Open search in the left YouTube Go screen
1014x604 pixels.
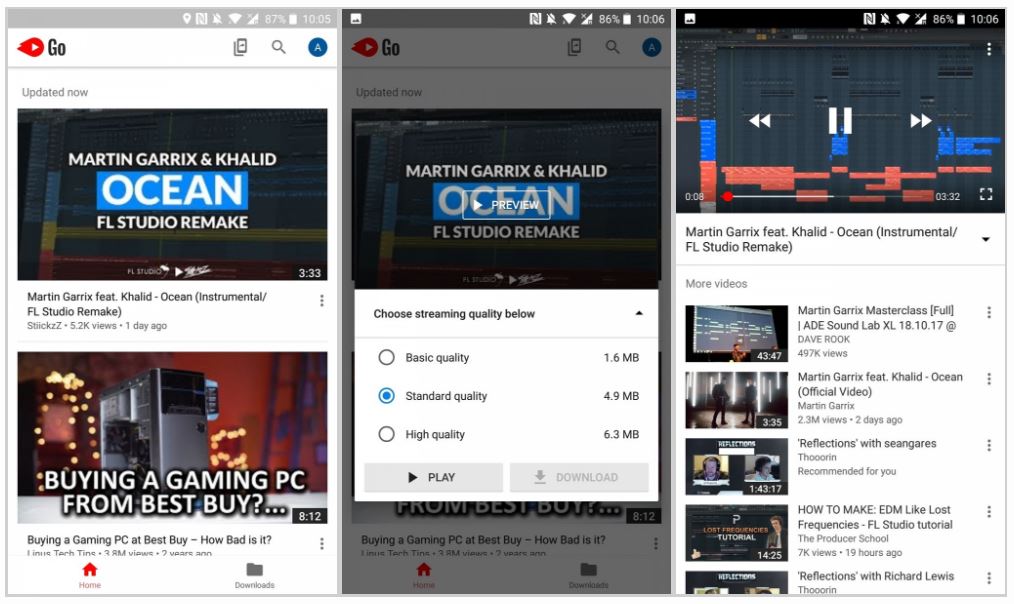[x=279, y=47]
